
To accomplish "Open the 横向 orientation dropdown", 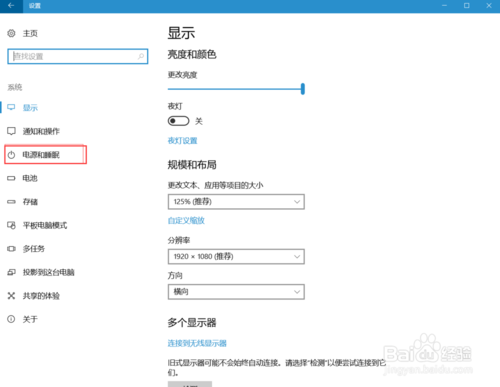I will point(236,292).
